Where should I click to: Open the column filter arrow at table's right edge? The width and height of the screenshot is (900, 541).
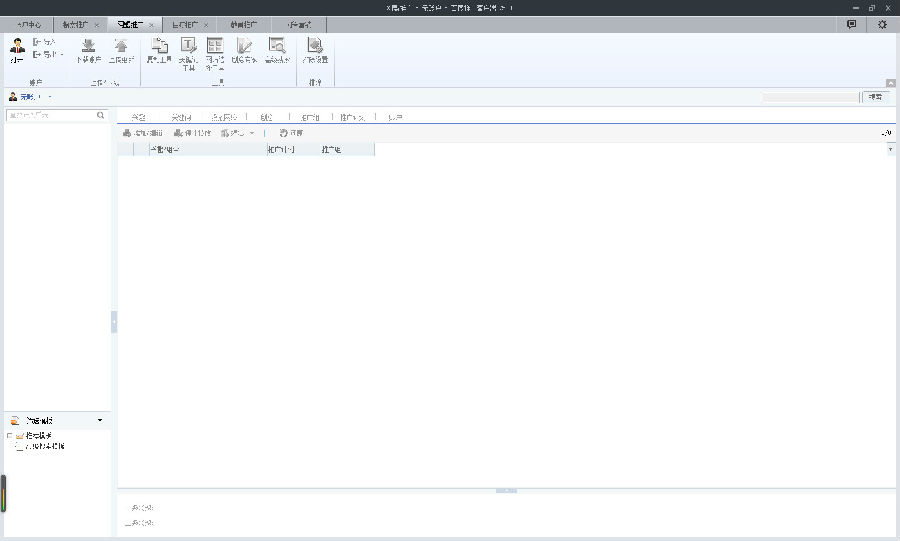(x=890, y=149)
